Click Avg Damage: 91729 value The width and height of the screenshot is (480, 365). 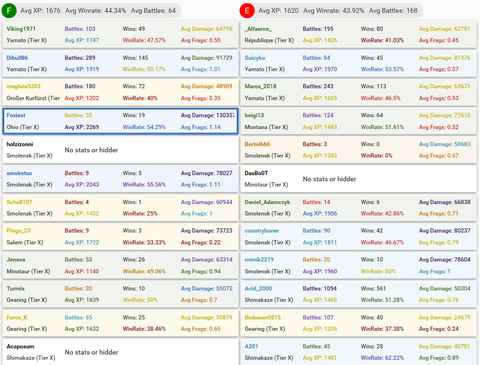[x=207, y=58]
